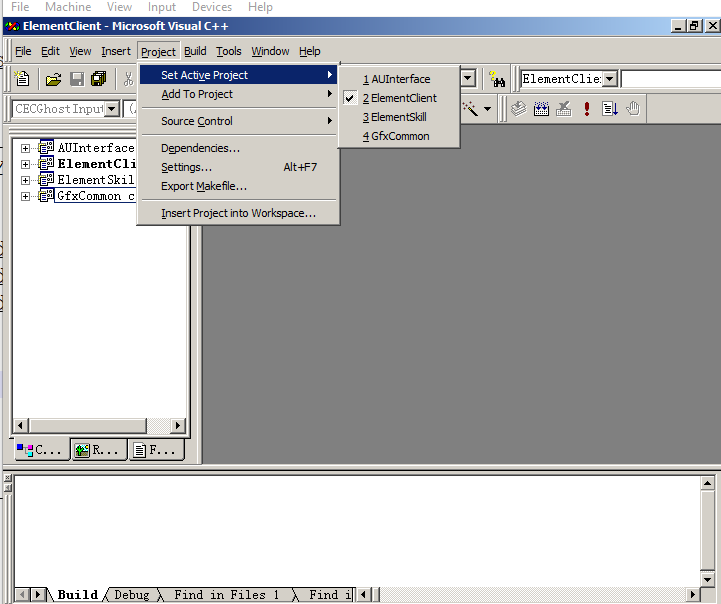This screenshot has height=604, width=721.
Task: Open the Window menu
Action: click(x=270, y=51)
